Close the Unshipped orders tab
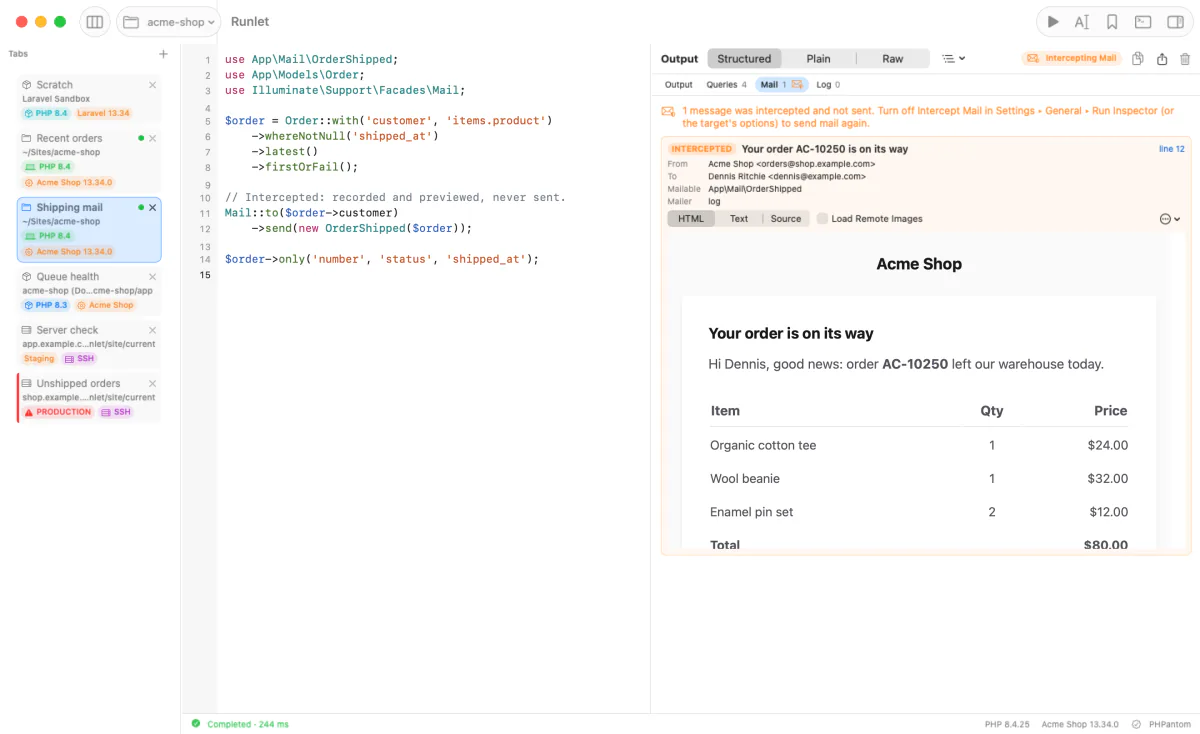 click(x=153, y=383)
